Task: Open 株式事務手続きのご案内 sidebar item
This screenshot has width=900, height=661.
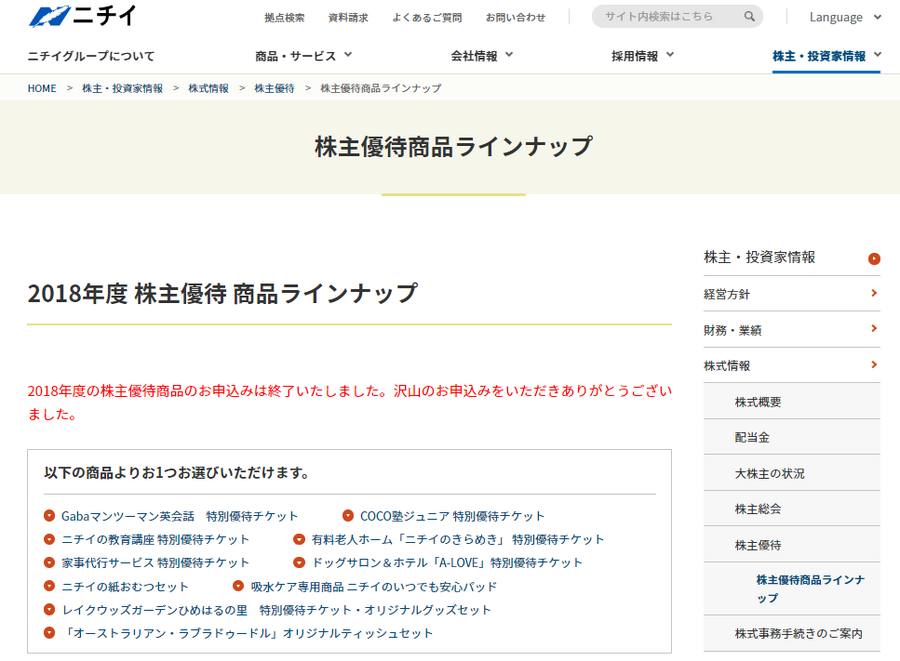Action: (x=792, y=633)
